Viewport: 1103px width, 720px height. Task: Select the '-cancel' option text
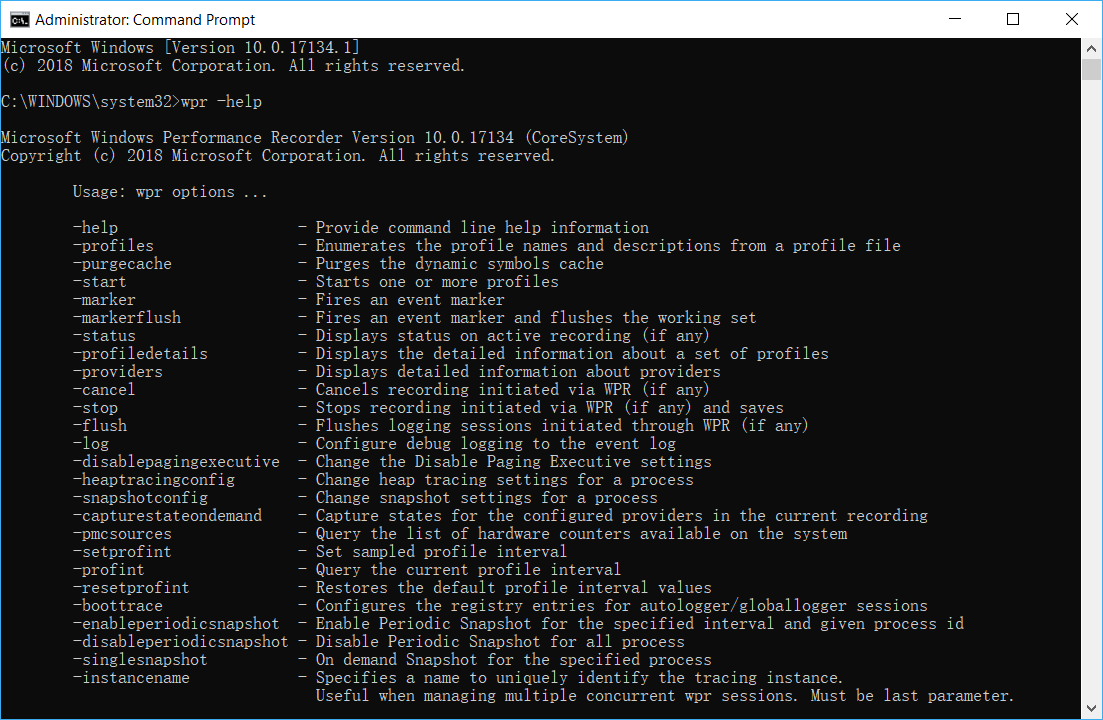coord(103,390)
